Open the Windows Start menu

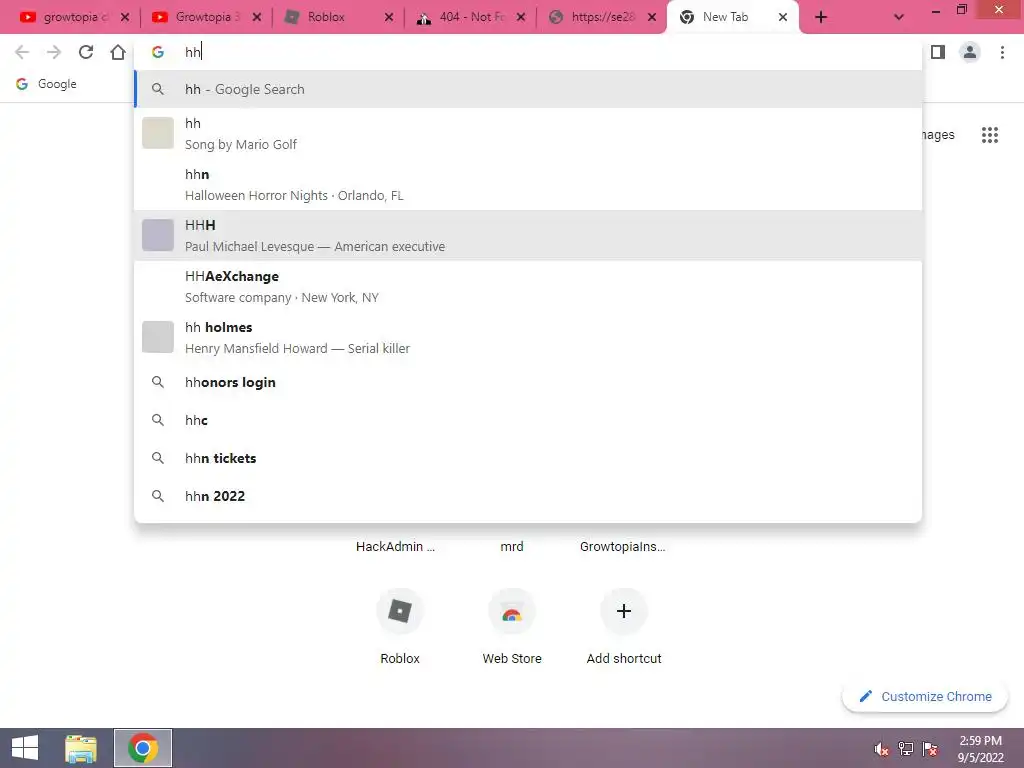coord(25,748)
